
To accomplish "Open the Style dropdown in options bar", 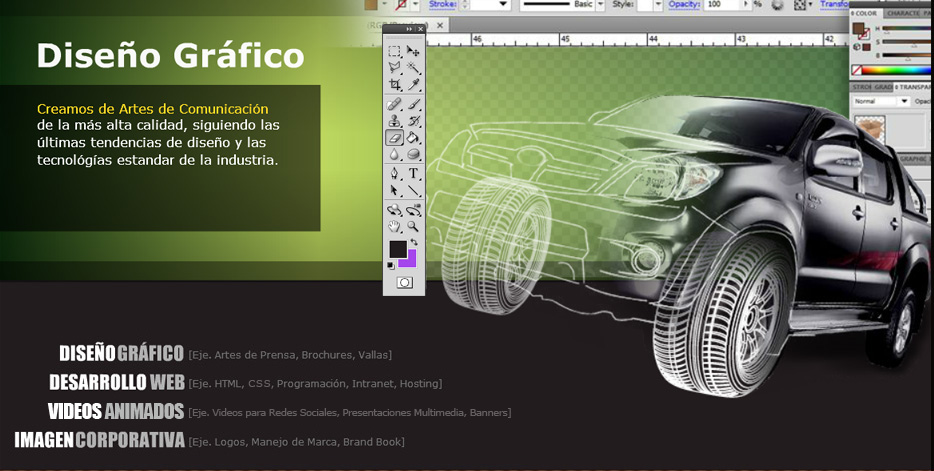I will (x=657, y=5).
